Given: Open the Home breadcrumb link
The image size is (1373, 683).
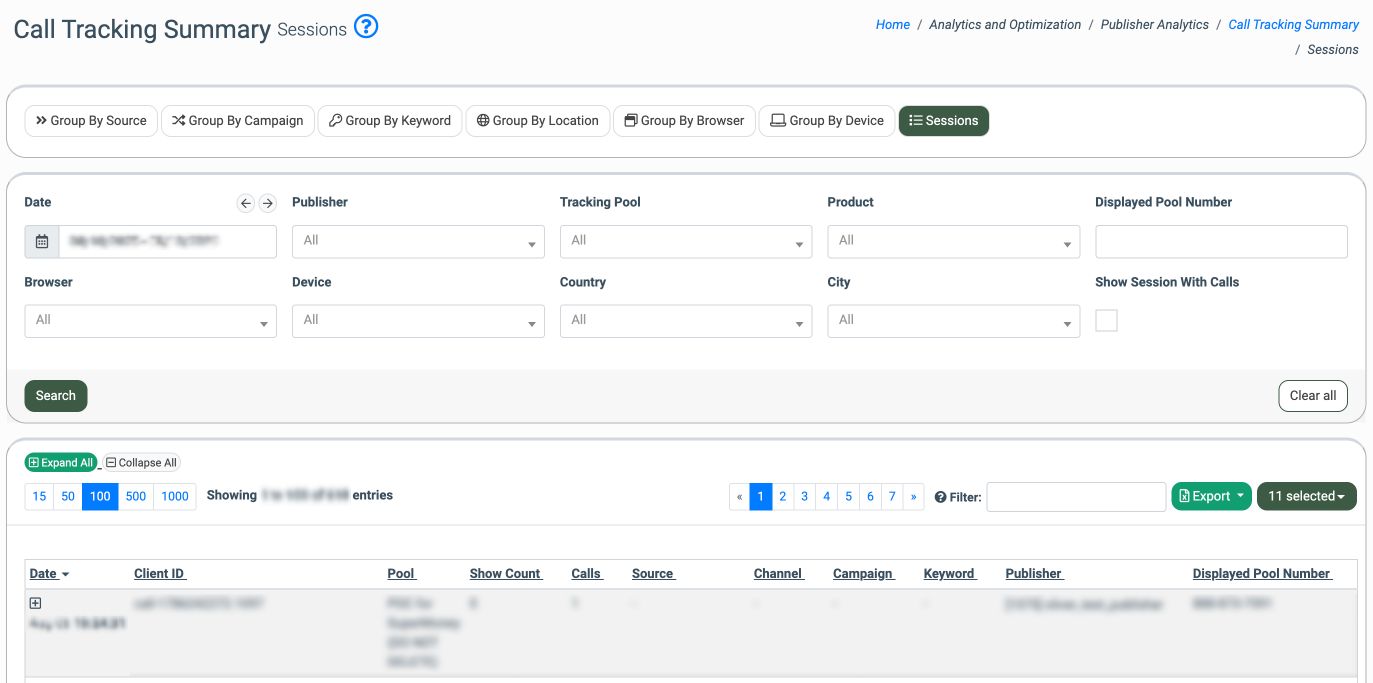Looking at the screenshot, I should [x=893, y=25].
